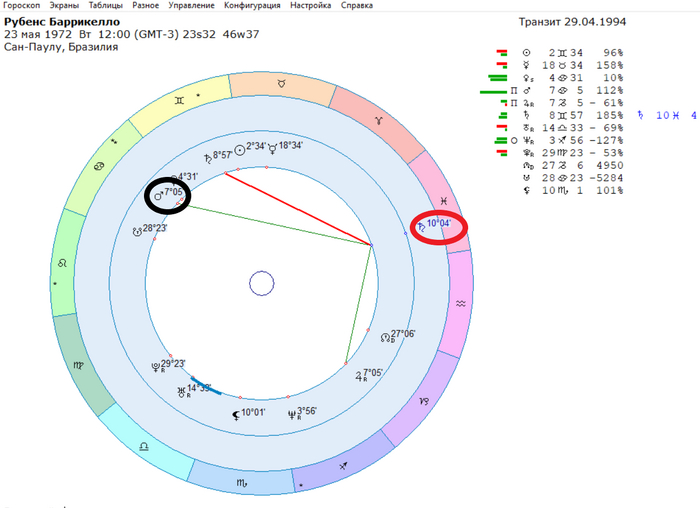The height and width of the screenshot is (508, 700).
Task: Click the Aries sign segment
Action: coord(379,120)
